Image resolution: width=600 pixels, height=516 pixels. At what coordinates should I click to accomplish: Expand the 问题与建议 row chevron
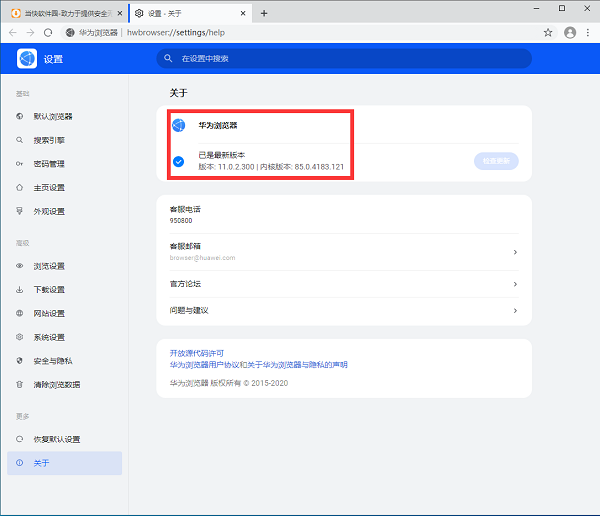point(515,310)
